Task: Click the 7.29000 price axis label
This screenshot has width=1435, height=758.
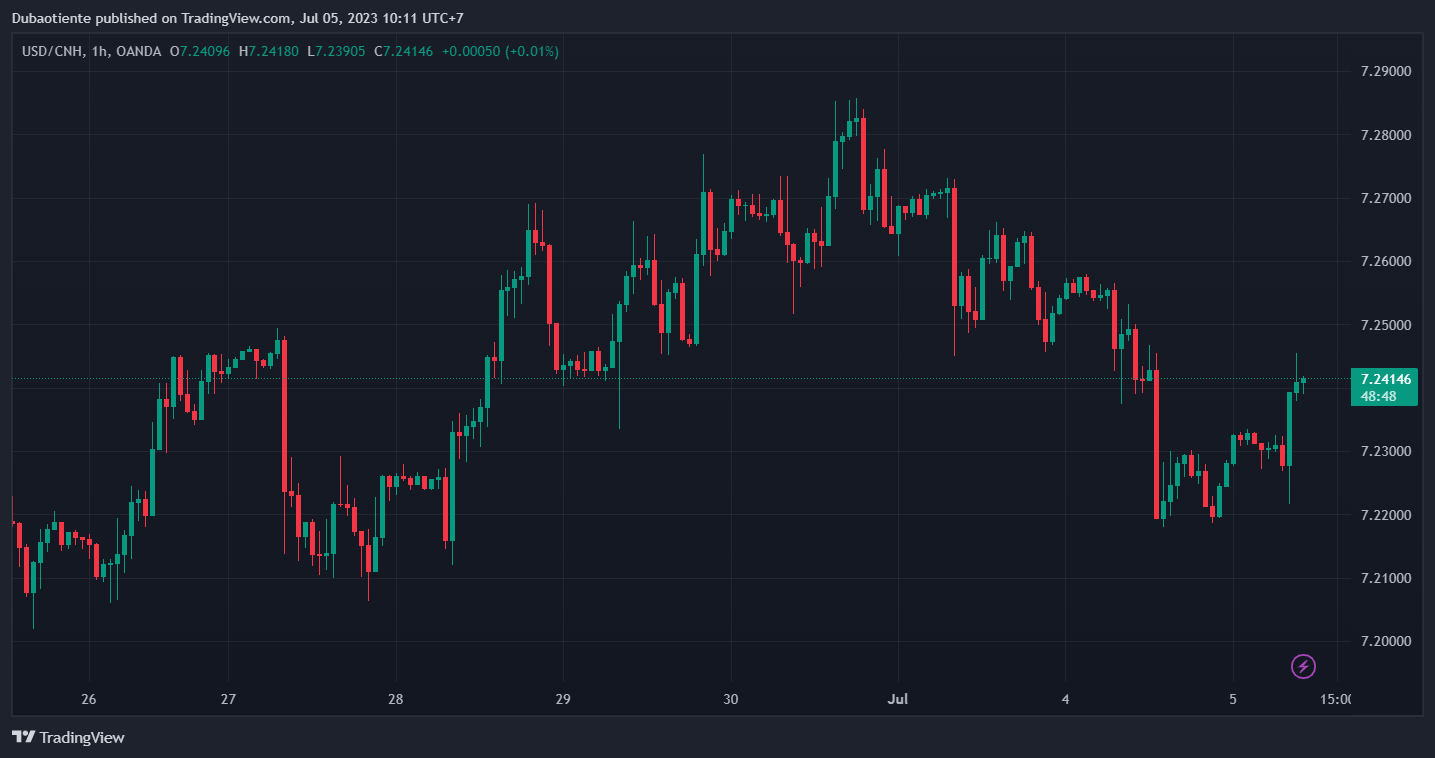Action: coord(1385,72)
